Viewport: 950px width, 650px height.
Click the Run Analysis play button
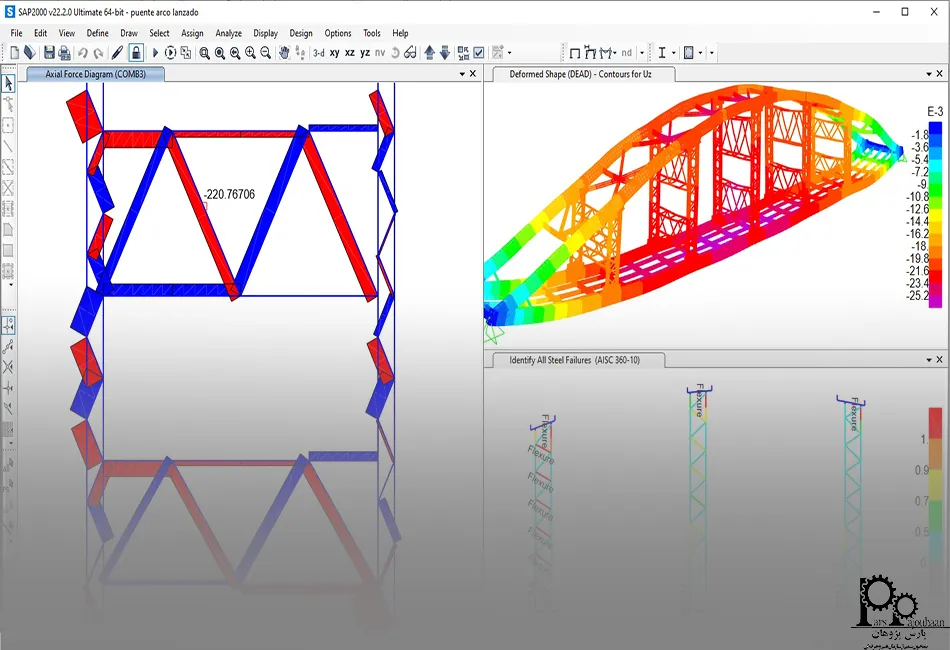pos(154,53)
